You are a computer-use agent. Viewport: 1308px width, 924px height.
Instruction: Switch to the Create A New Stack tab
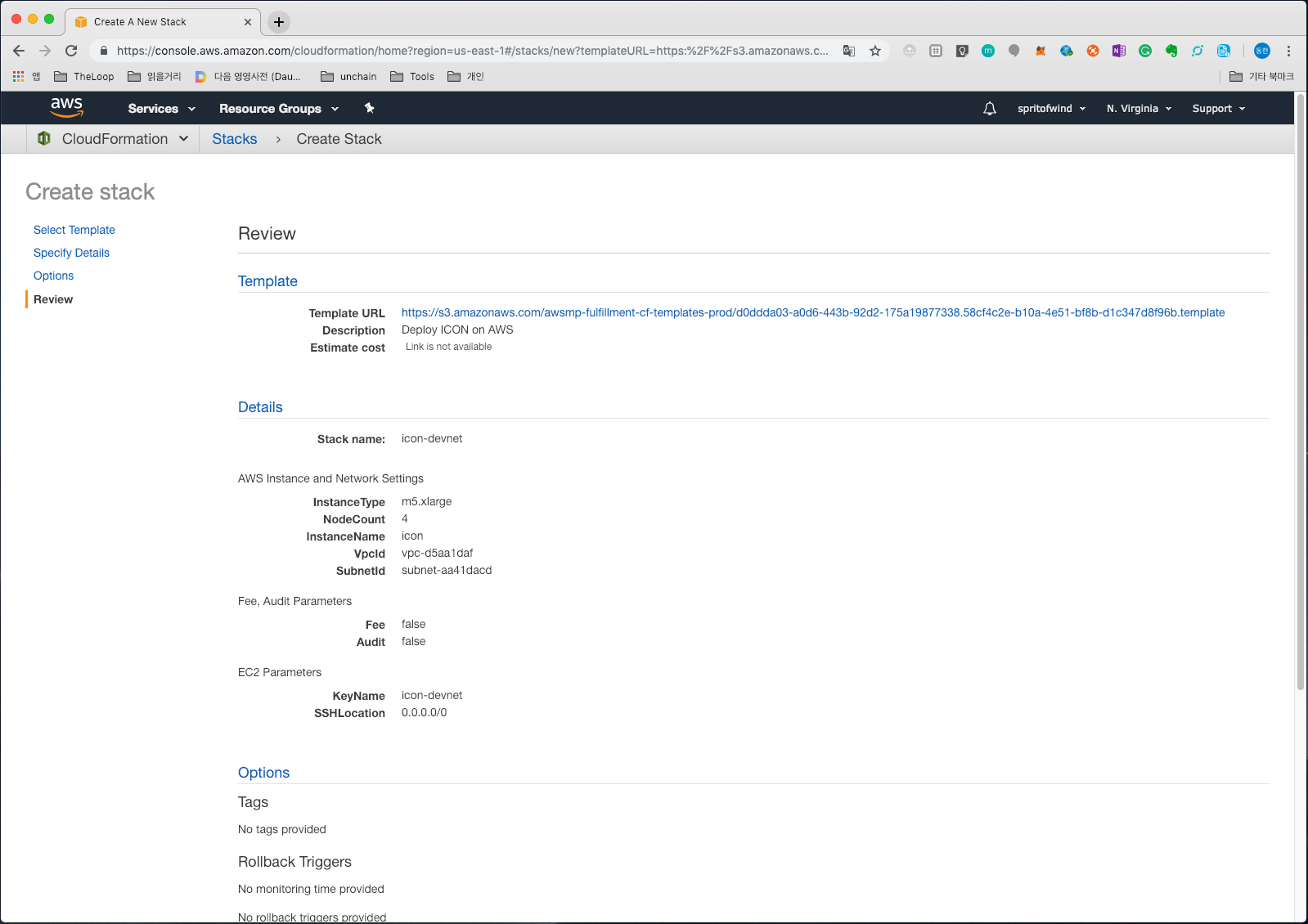point(163,22)
